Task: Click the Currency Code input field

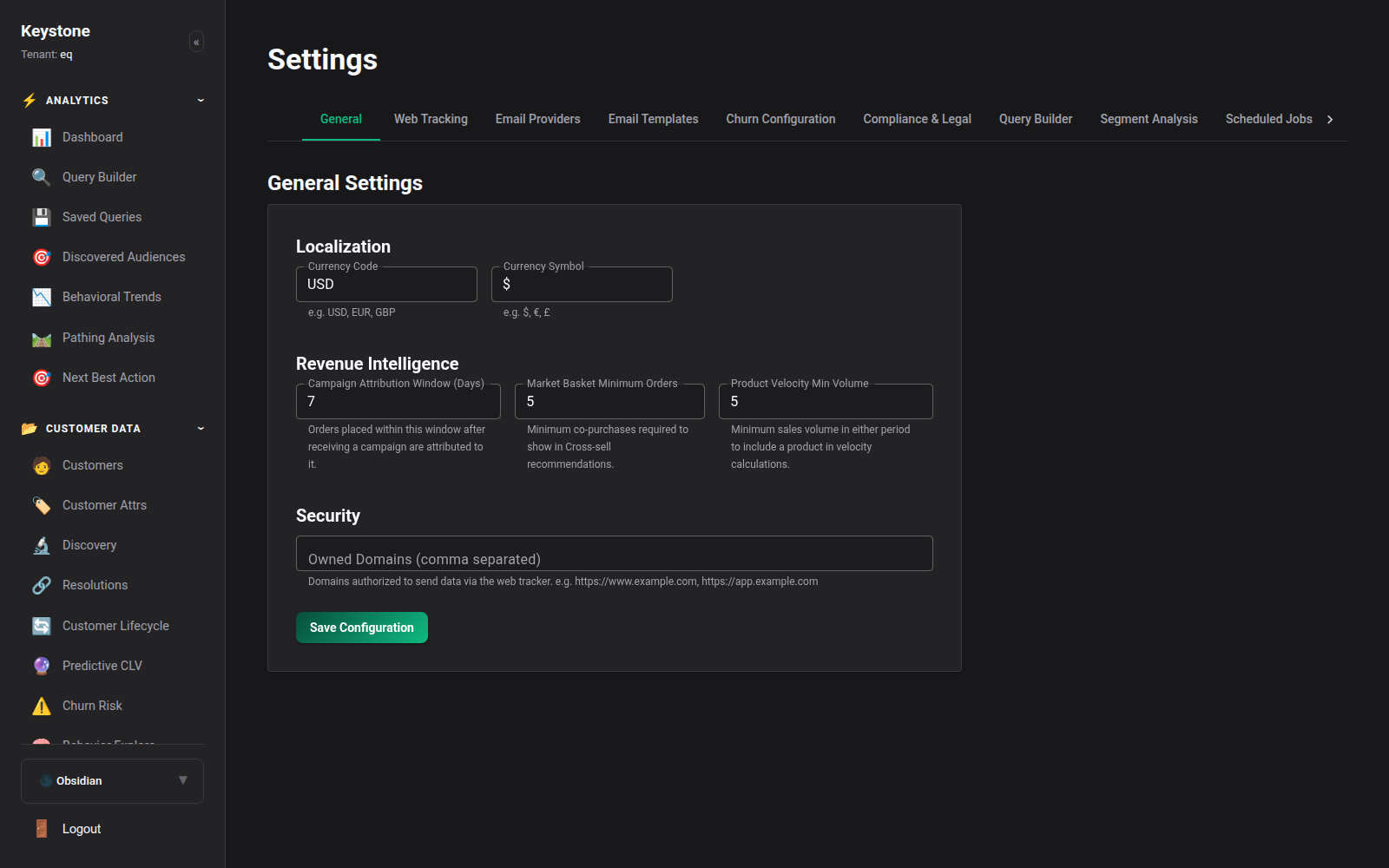Action: [386, 284]
